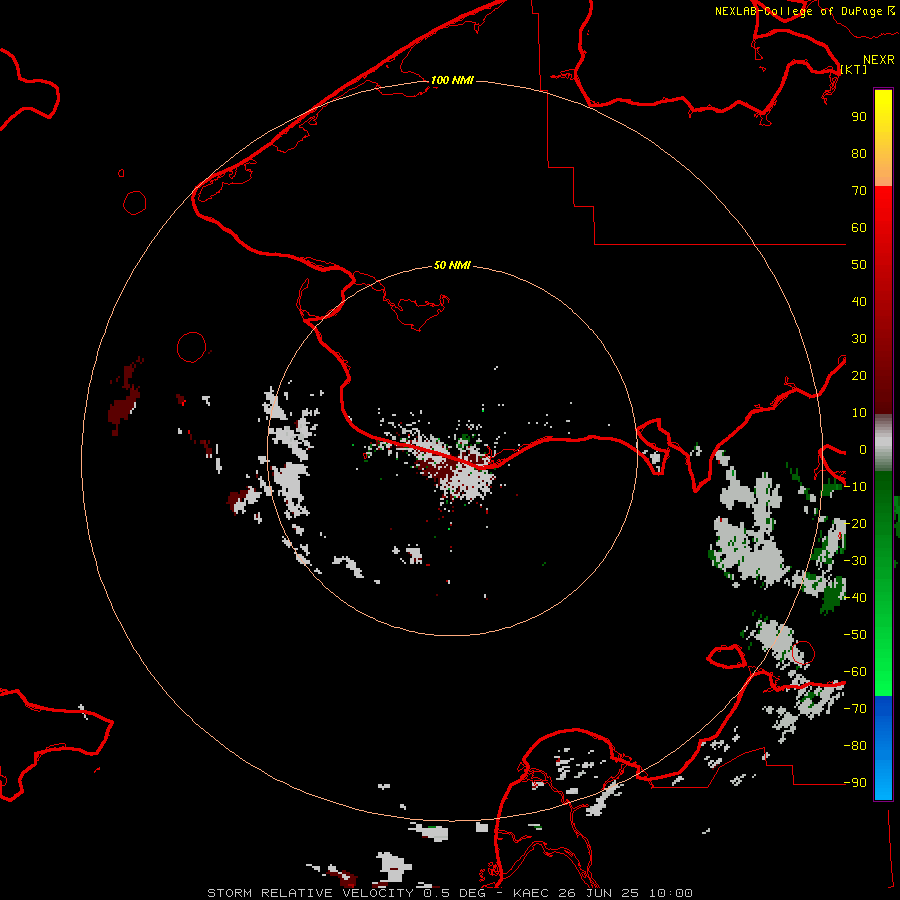This screenshot has height=900, width=900.
Task: Click the 70 value on the velocity scale
Action: tap(859, 191)
